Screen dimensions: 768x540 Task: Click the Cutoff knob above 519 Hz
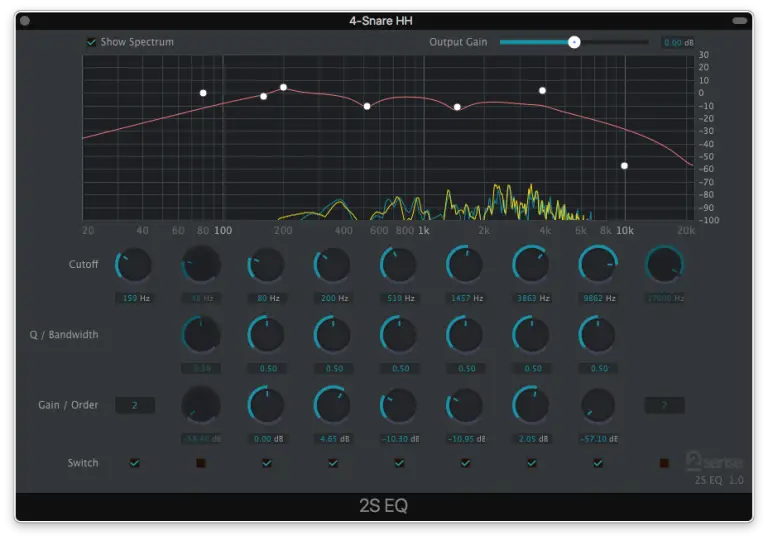(x=398, y=265)
